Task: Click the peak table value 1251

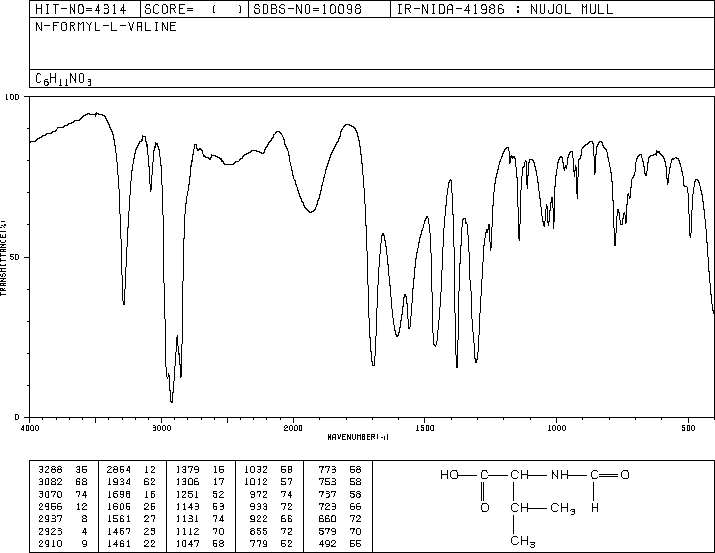Action: click(187, 494)
